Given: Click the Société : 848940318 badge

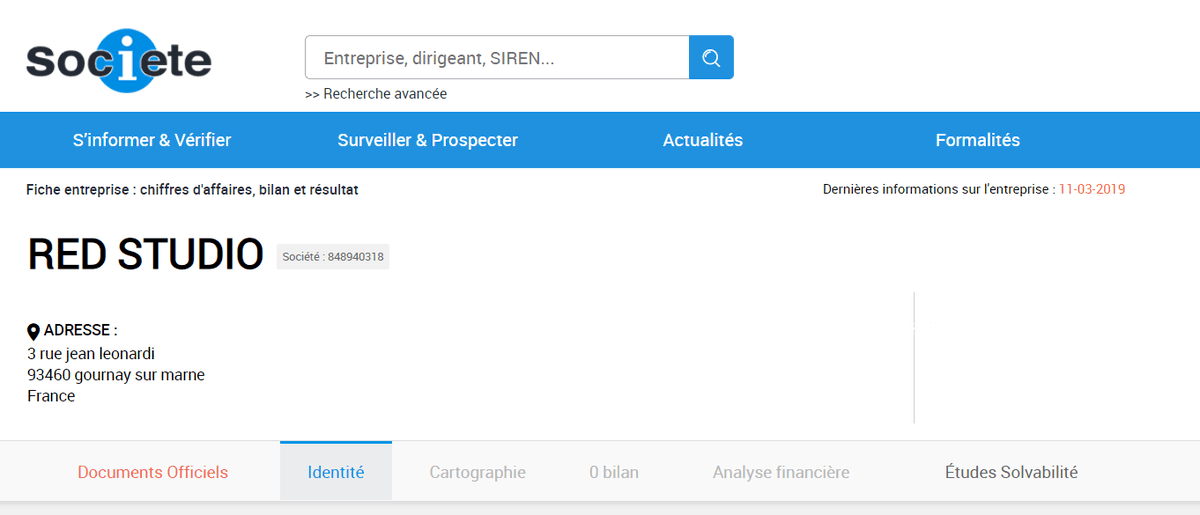Looking at the screenshot, I should (333, 257).
